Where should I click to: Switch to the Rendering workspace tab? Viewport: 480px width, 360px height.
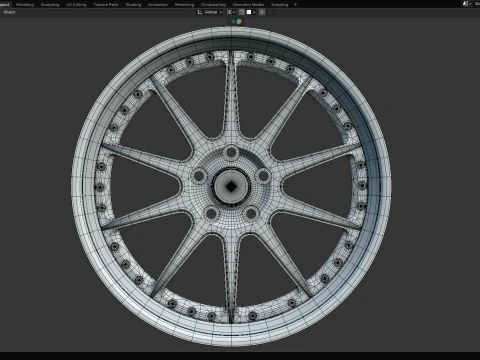(184, 5)
